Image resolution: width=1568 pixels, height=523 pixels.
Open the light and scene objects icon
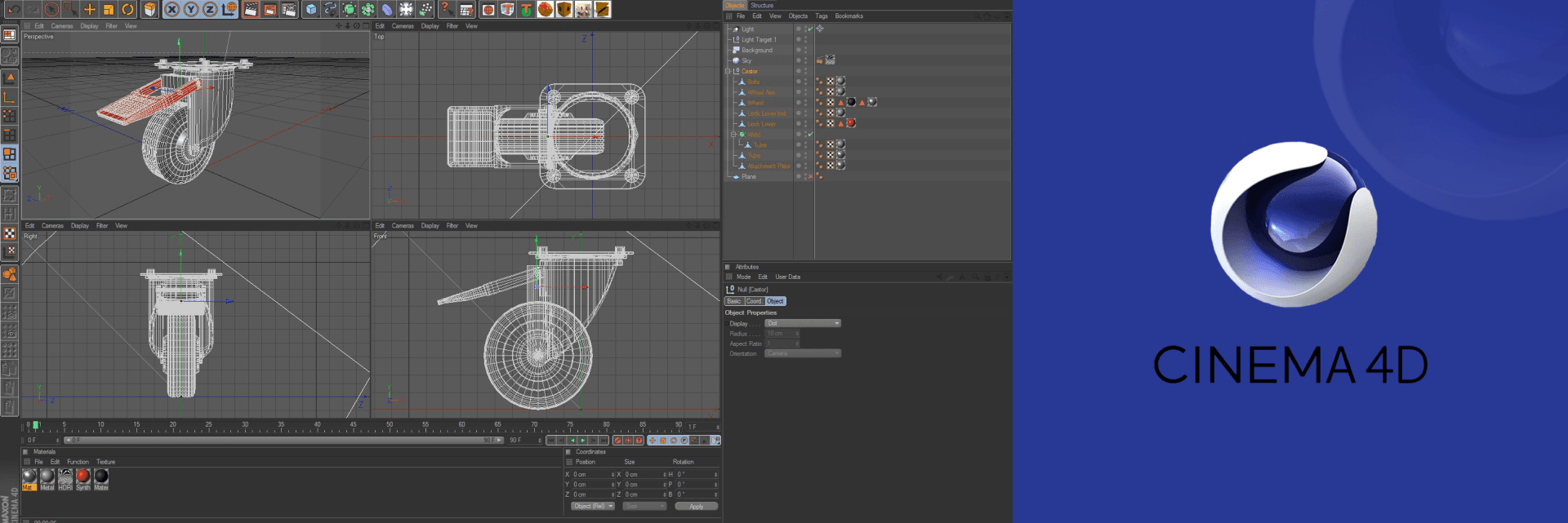pyautogui.click(x=406, y=9)
